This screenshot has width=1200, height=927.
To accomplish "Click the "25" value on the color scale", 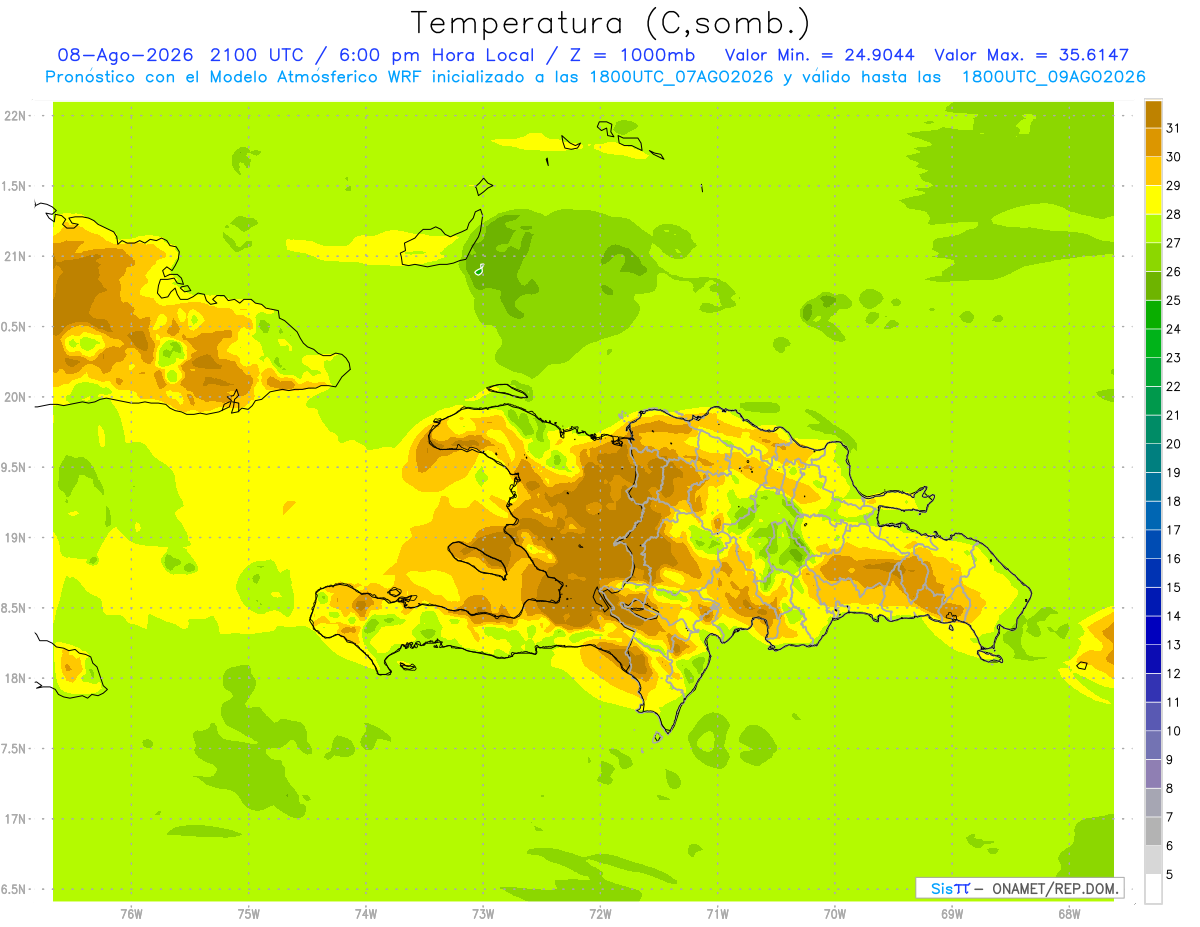I will [1174, 300].
